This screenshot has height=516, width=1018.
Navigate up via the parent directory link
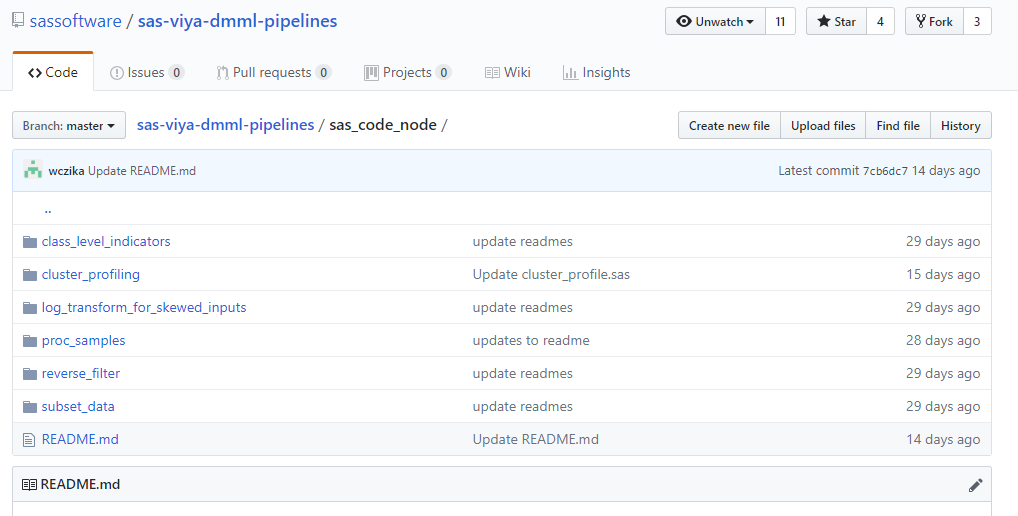click(48, 210)
